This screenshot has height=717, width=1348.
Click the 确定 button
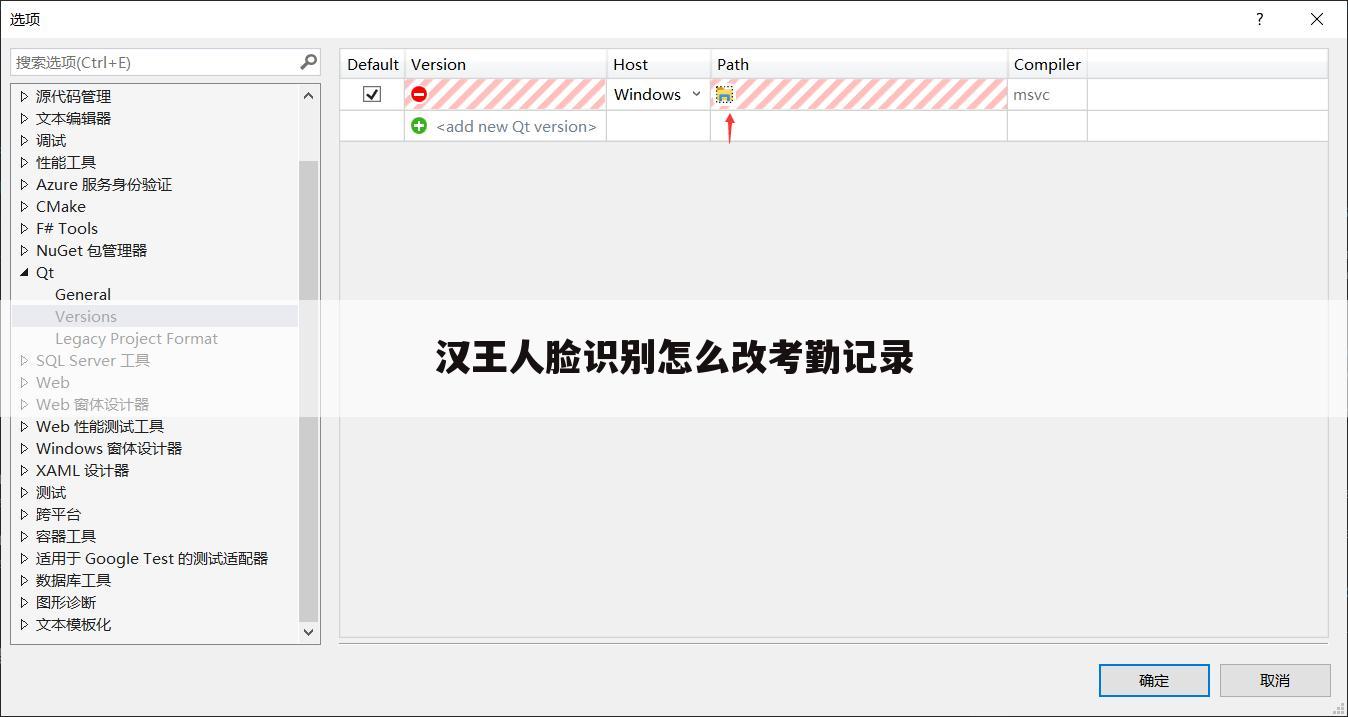[x=1154, y=680]
